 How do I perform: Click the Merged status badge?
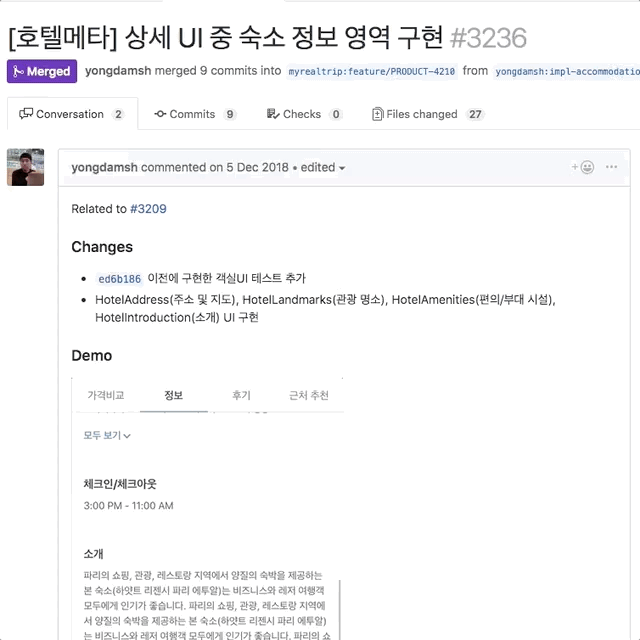point(42,71)
